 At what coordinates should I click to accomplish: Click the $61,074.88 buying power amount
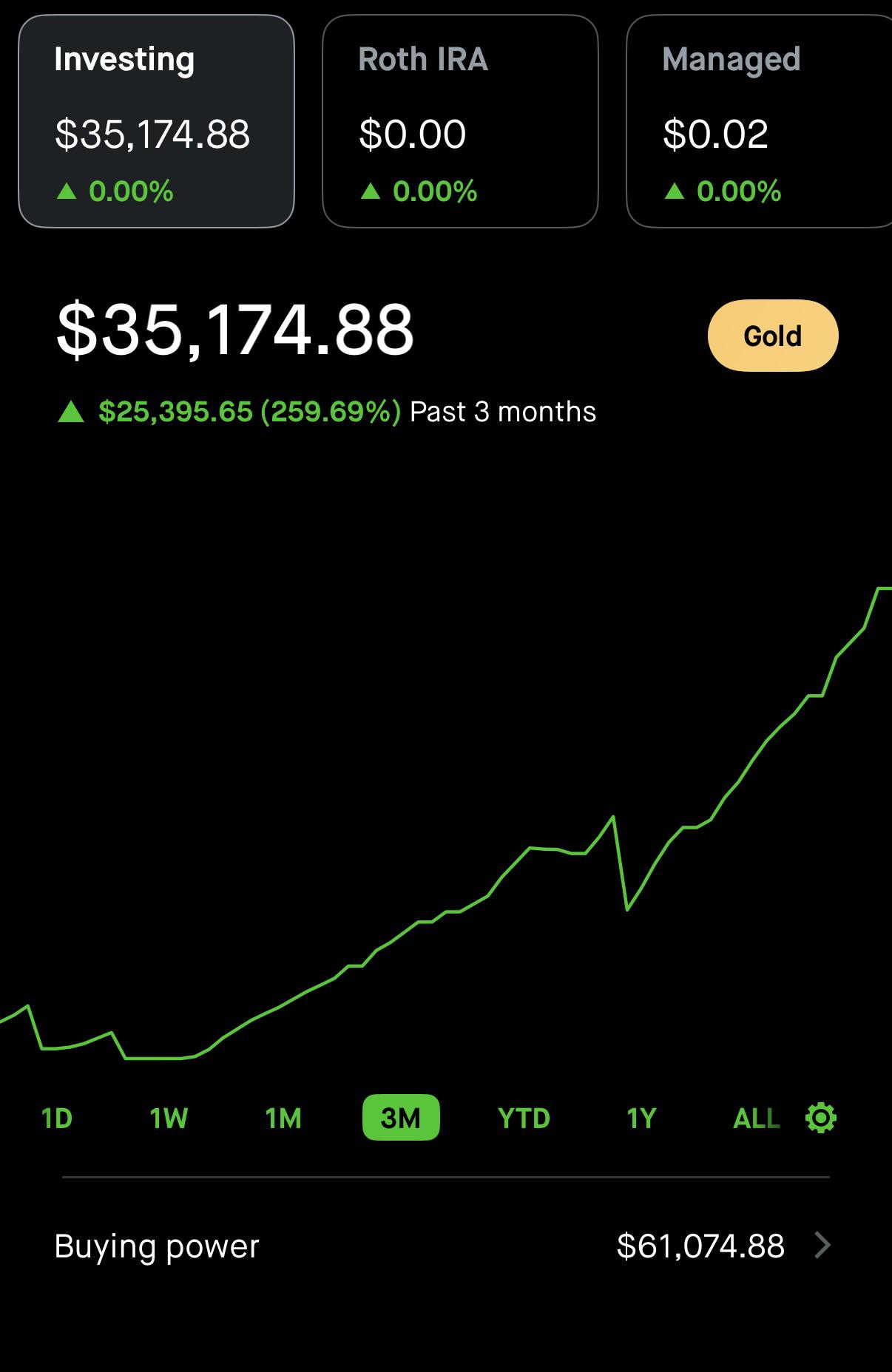[700, 1246]
